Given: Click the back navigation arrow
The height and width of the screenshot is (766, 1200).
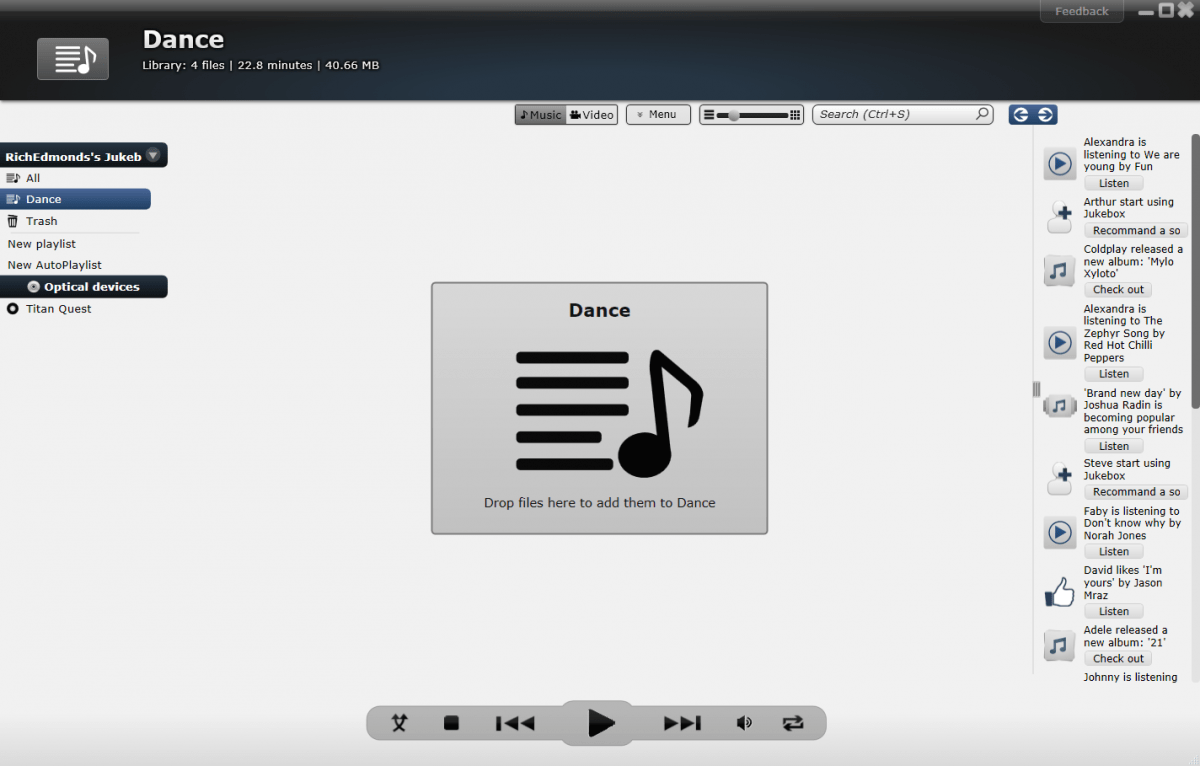Looking at the screenshot, I should (1019, 114).
